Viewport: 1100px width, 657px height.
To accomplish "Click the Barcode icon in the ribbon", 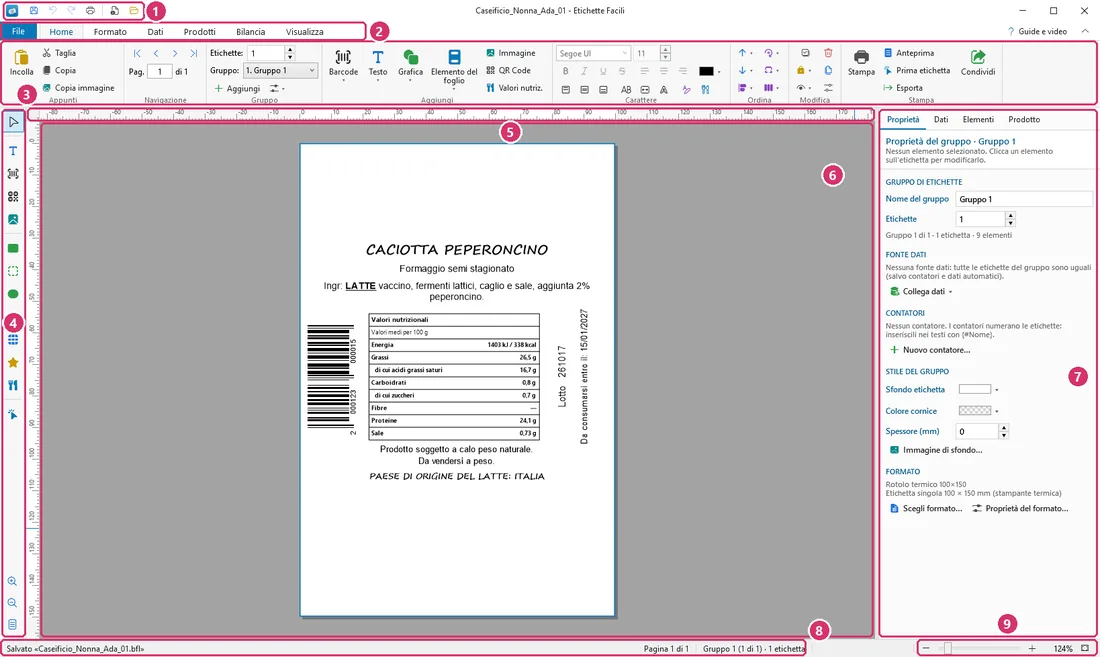I will (343, 57).
